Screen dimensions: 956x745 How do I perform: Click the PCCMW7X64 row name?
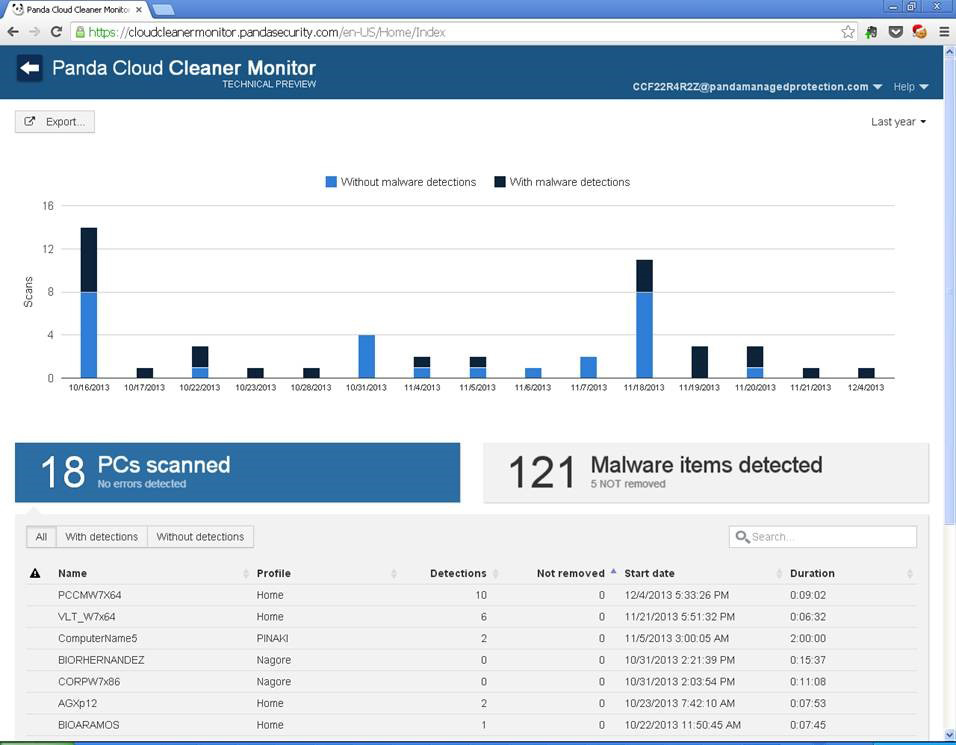click(x=90, y=595)
